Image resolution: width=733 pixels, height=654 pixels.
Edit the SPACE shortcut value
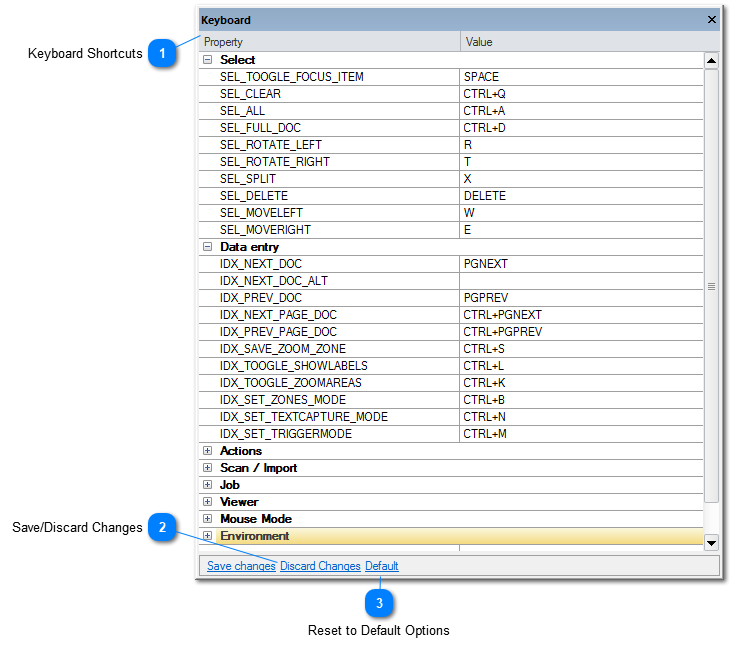tap(582, 77)
